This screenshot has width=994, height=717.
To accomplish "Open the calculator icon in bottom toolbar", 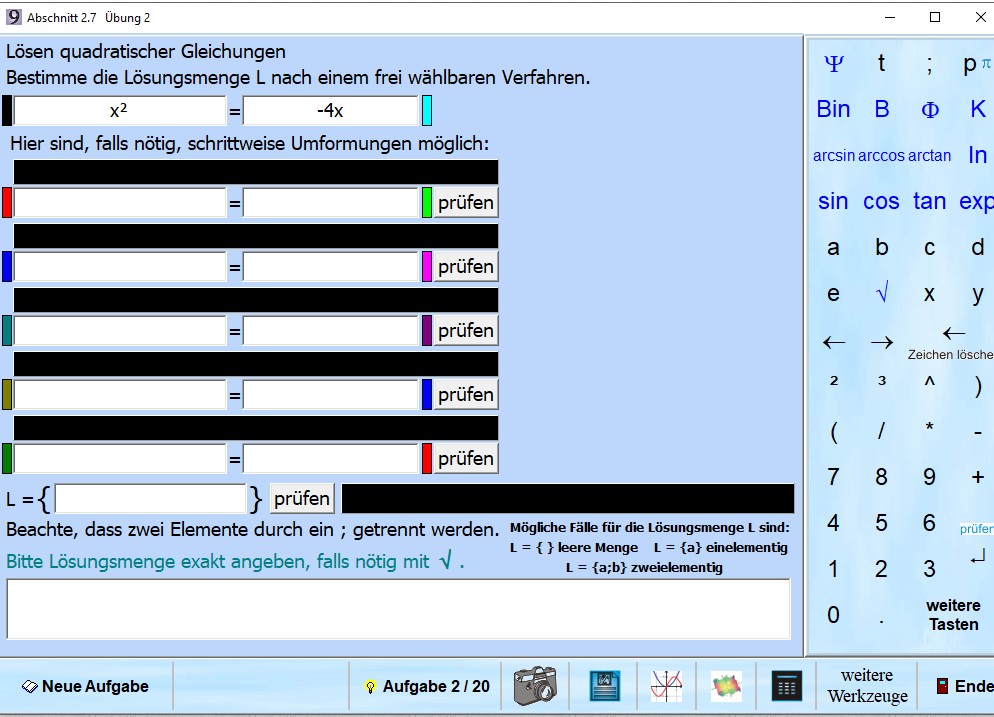I will [787, 687].
